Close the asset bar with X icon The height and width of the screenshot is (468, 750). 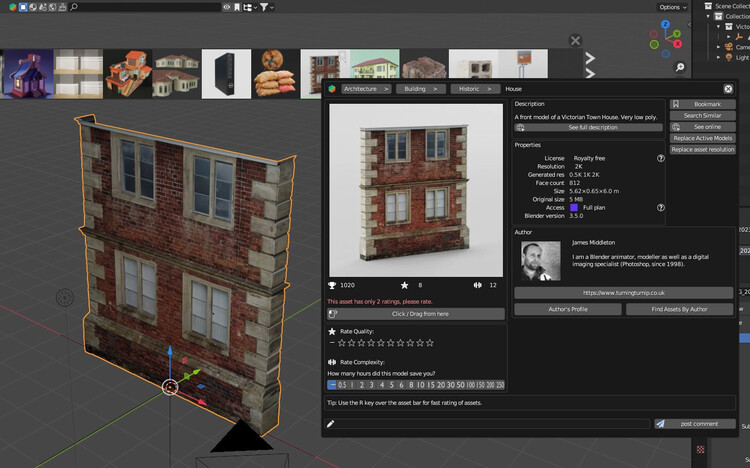575,41
